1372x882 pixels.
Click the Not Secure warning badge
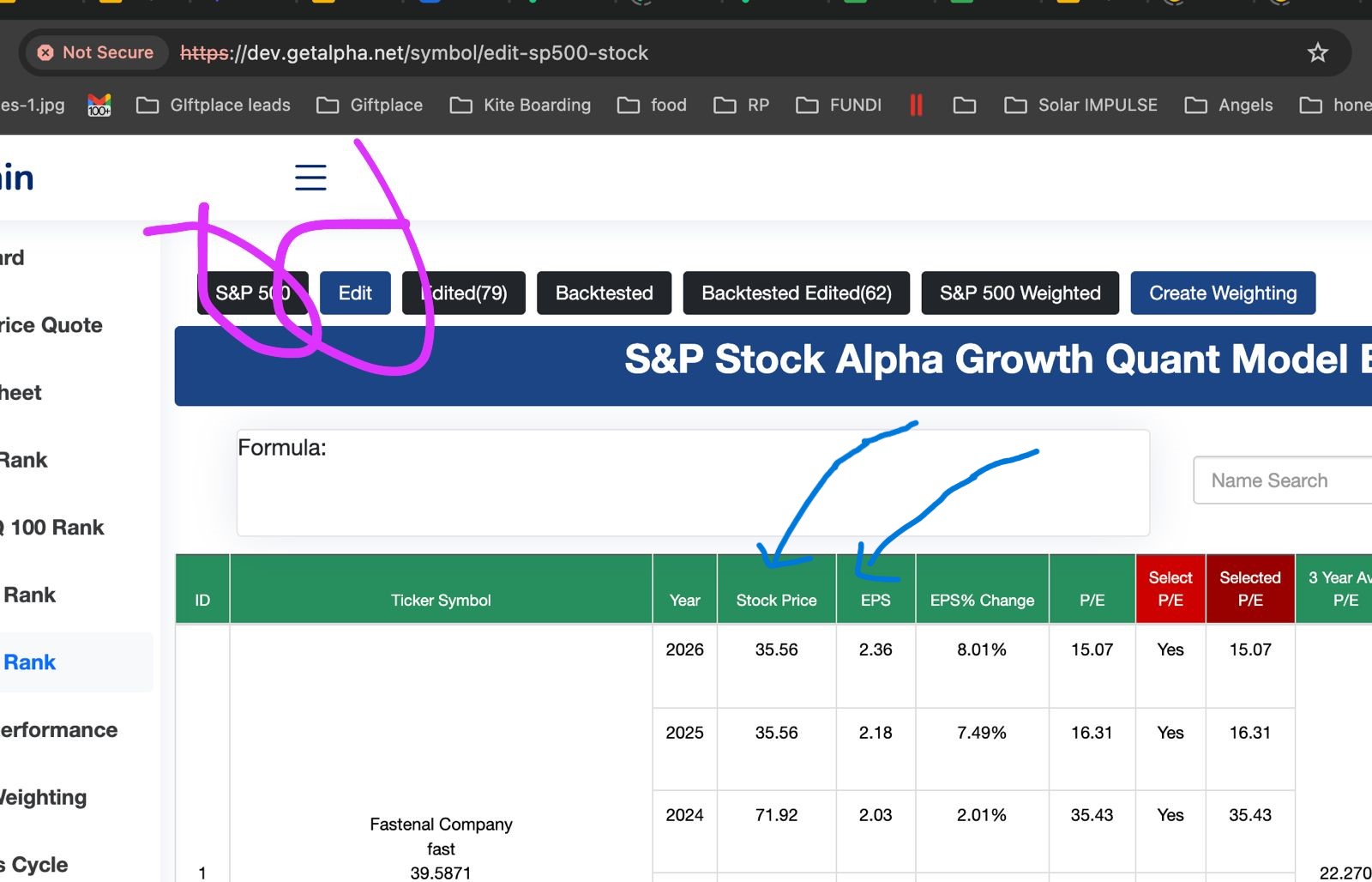point(95,53)
